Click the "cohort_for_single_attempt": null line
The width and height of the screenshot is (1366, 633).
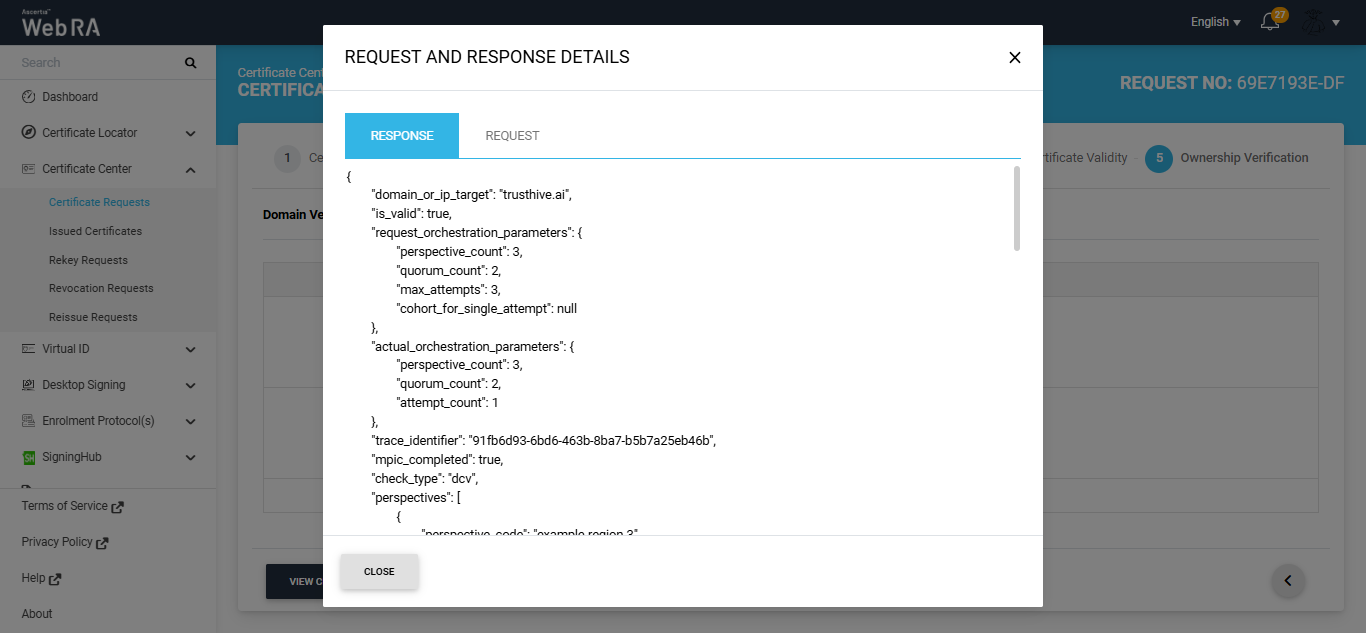[486, 309]
